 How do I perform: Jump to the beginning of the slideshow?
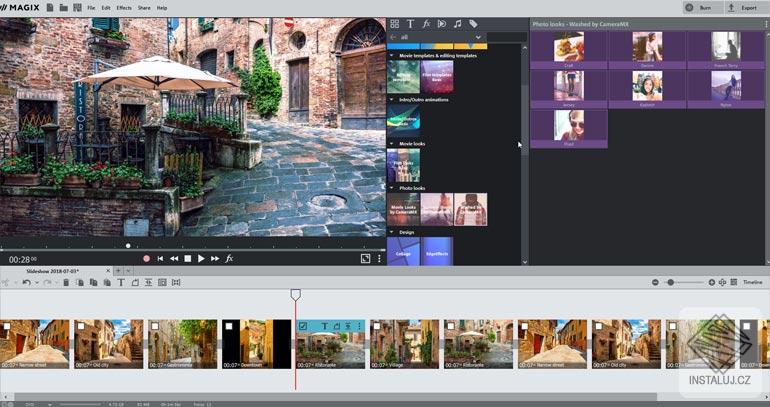coord(160,258)
